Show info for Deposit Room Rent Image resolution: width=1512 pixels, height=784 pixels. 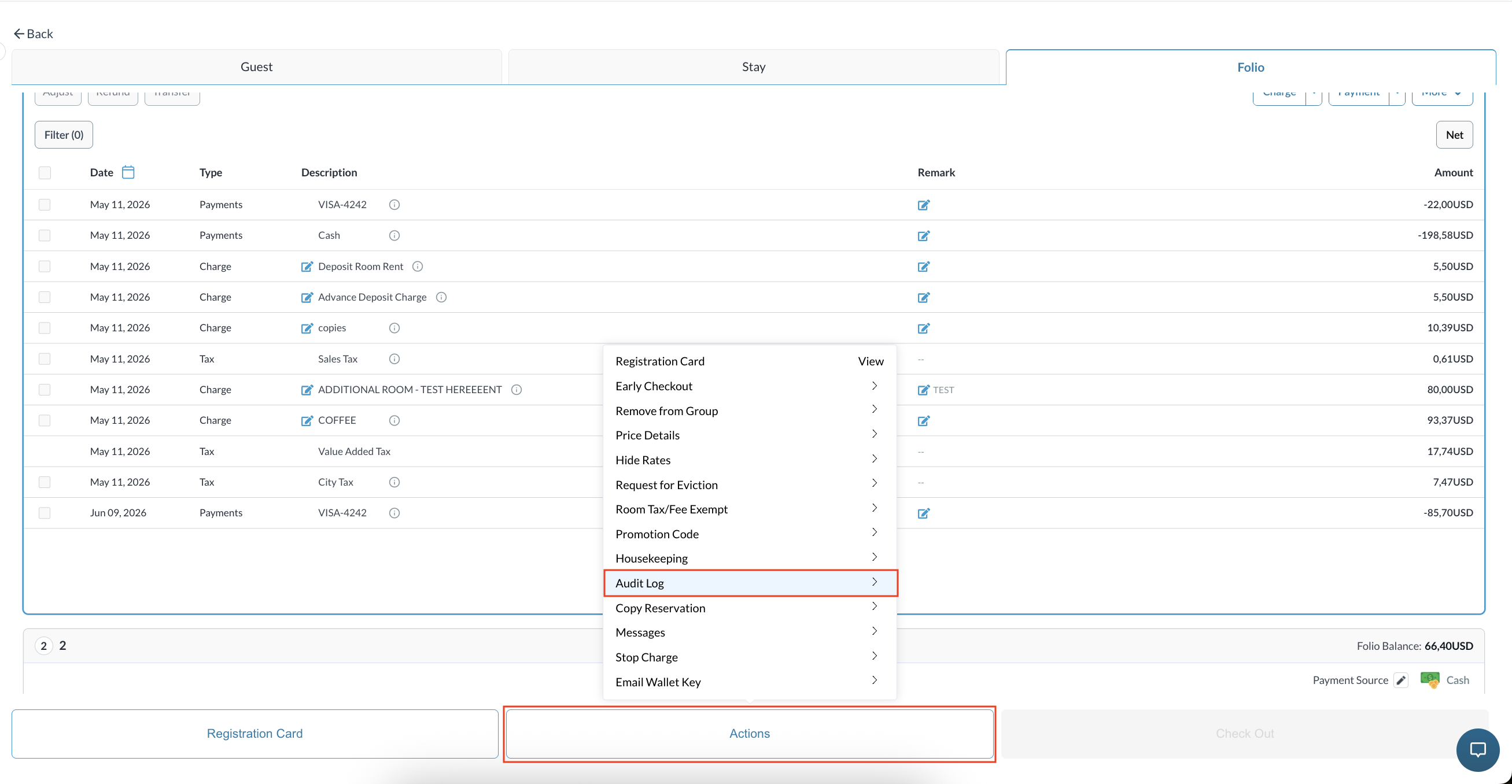[418, 267]
